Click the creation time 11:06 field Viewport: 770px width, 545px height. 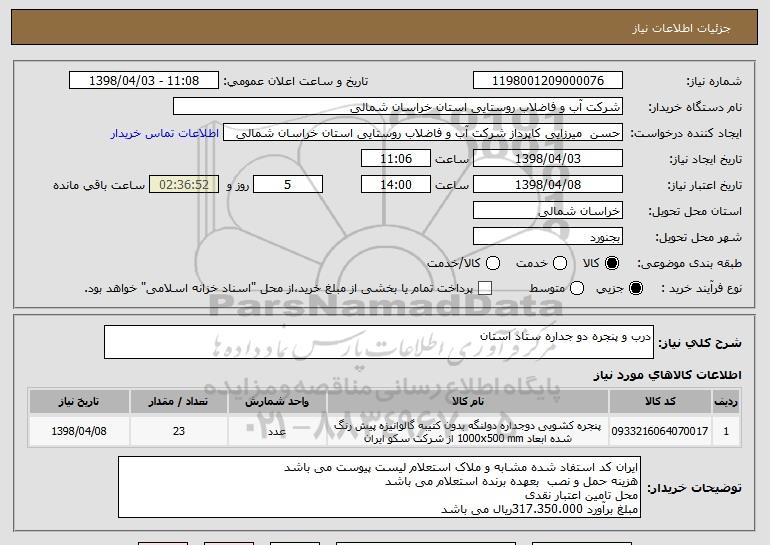[x=396, y=159]
